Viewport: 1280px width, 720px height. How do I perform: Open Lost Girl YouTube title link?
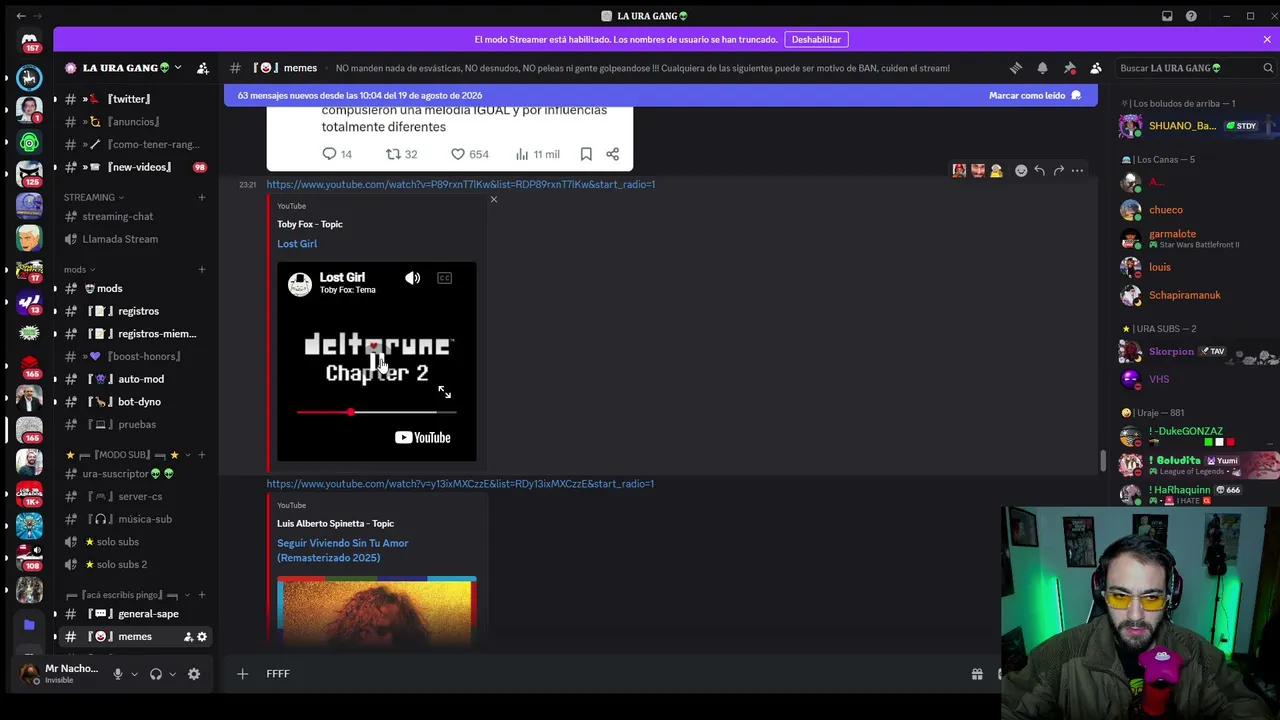click(x=297, y=244)
